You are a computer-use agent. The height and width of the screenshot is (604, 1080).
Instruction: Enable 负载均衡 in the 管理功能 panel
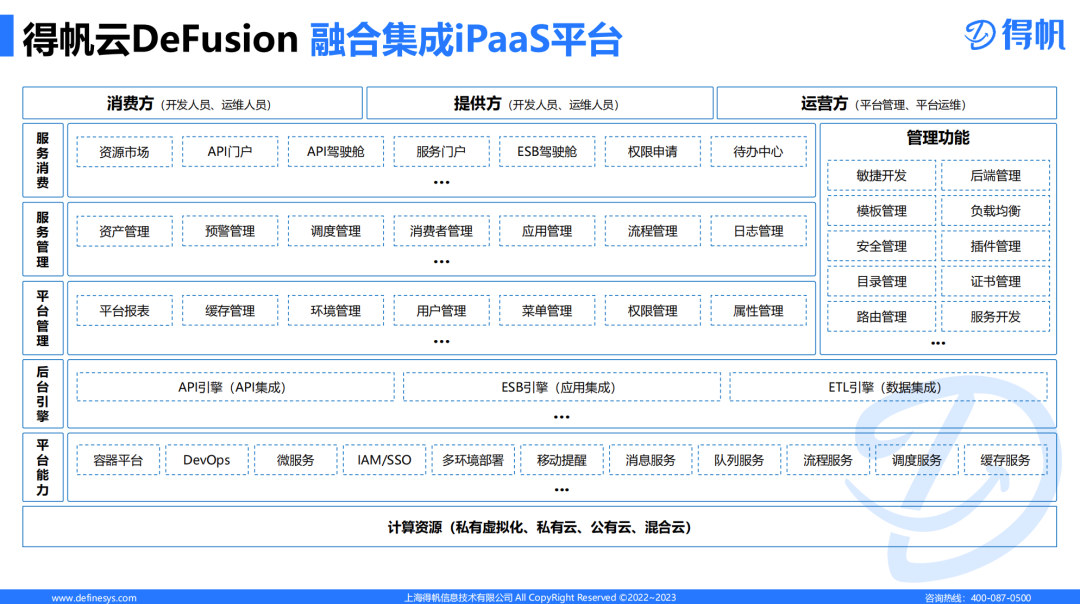tap(994, 210)
